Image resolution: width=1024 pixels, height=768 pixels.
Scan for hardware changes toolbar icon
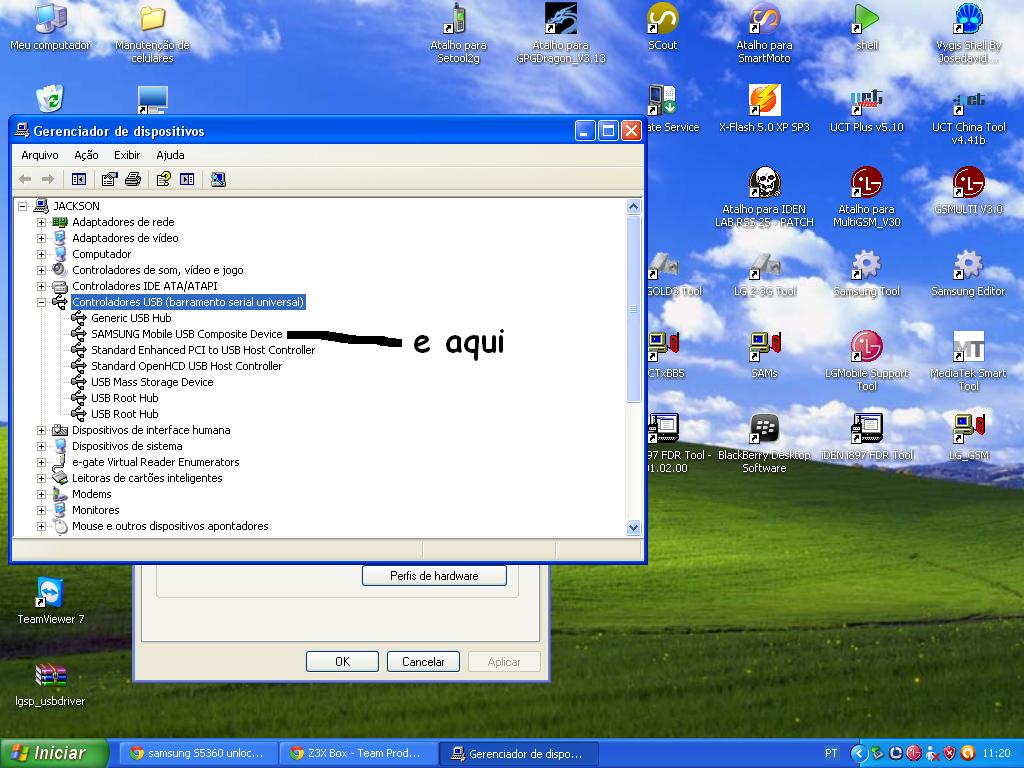(218, 179)
